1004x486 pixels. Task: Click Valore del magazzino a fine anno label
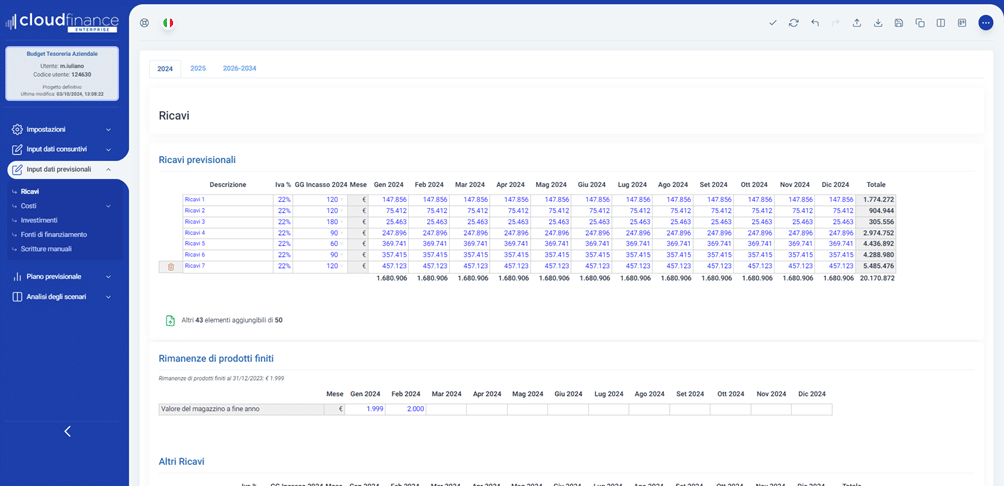coord(241,409)
